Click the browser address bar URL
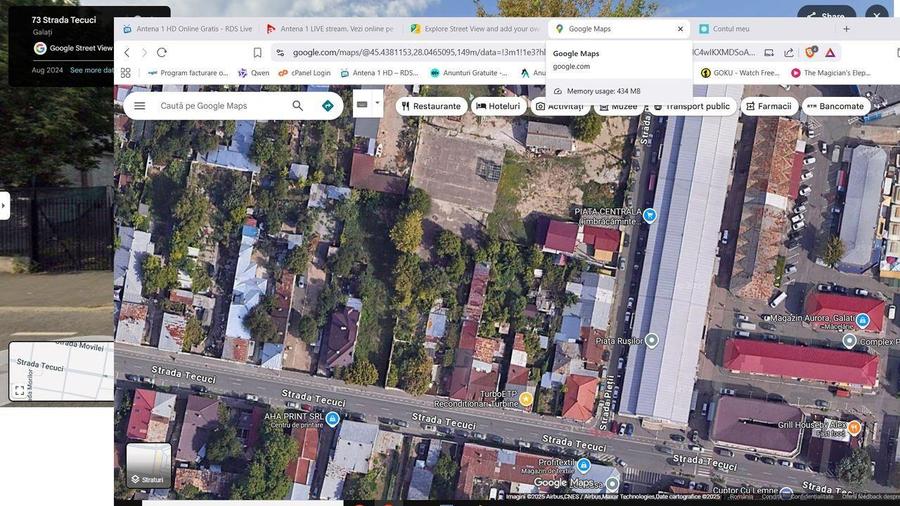900x506 pixels. [419, 53]
